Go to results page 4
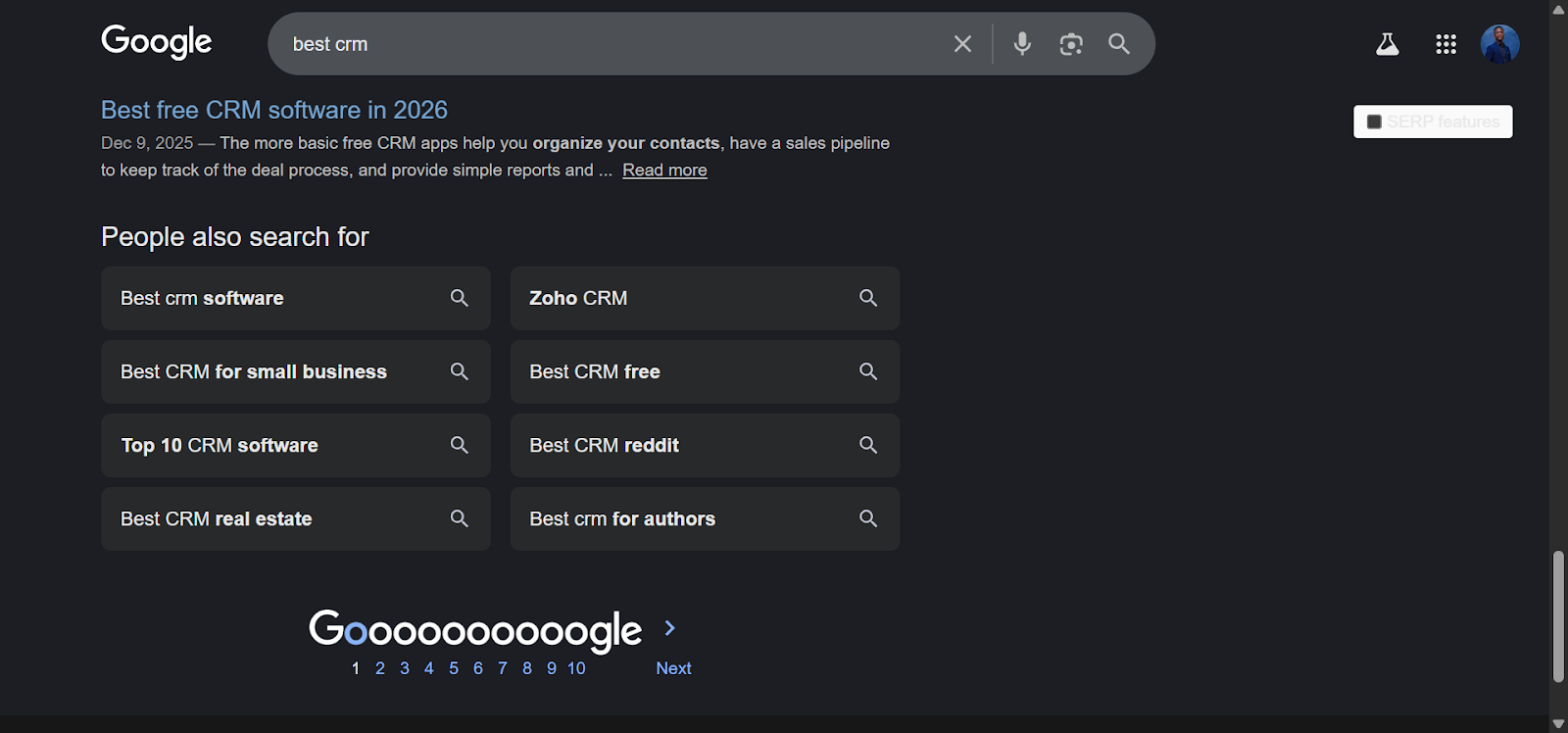 tap(429, 668)
